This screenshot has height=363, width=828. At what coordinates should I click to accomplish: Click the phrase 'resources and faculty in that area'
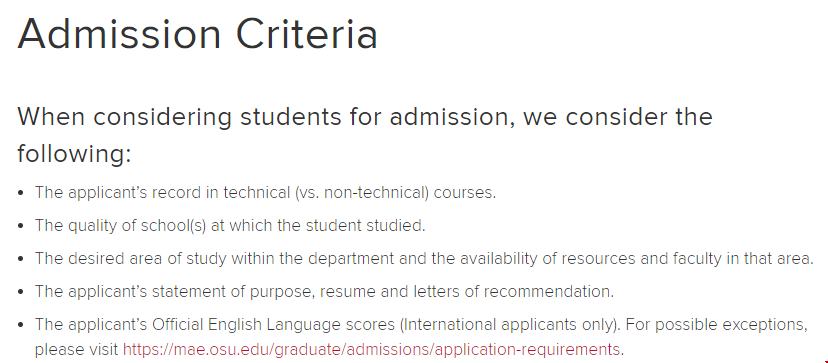(688, 259)
